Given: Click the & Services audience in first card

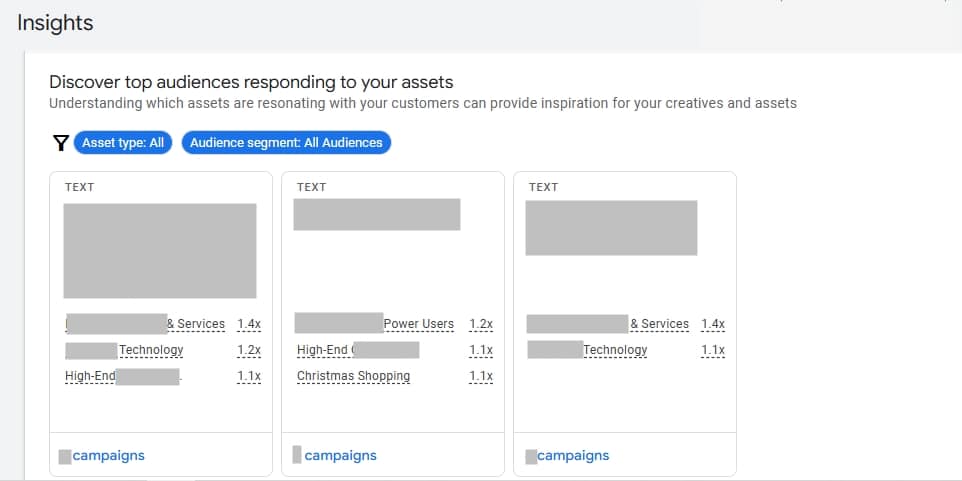Looking at the screenshot, I should (x=196, y=324).
